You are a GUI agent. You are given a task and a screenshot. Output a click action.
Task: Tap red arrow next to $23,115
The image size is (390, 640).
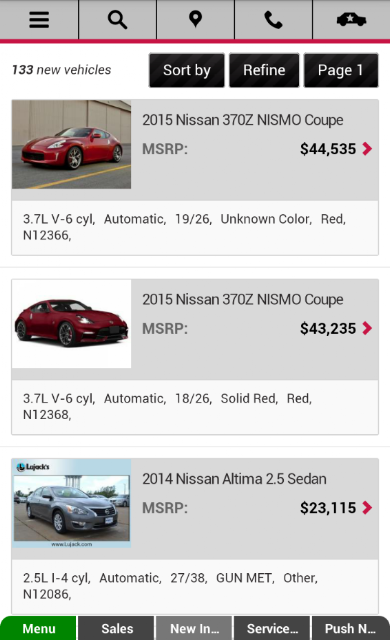pyautogui.click(x=367, y=507)
